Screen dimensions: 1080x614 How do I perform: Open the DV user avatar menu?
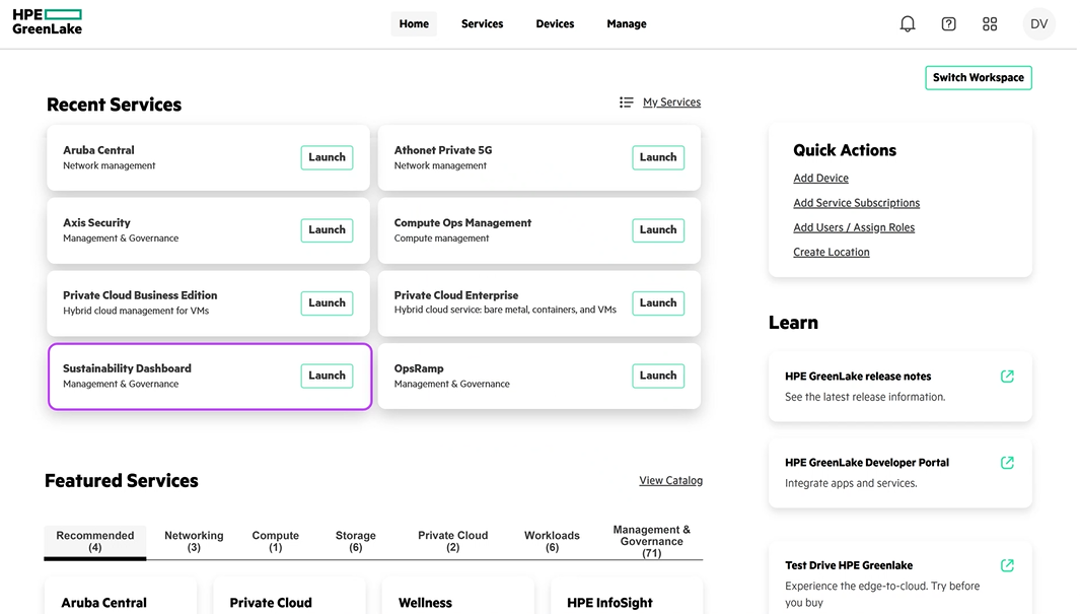[1039, 24]
